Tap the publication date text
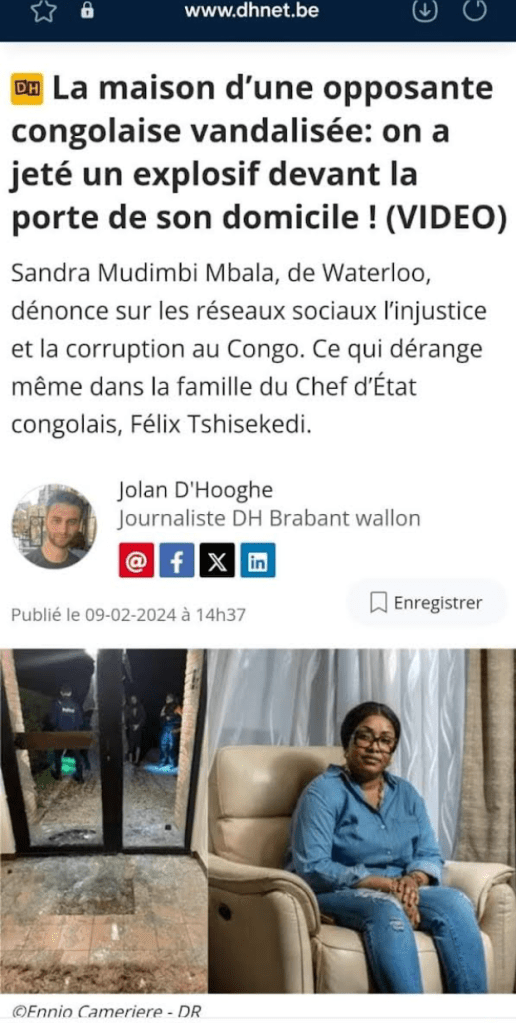 point(128,615)
